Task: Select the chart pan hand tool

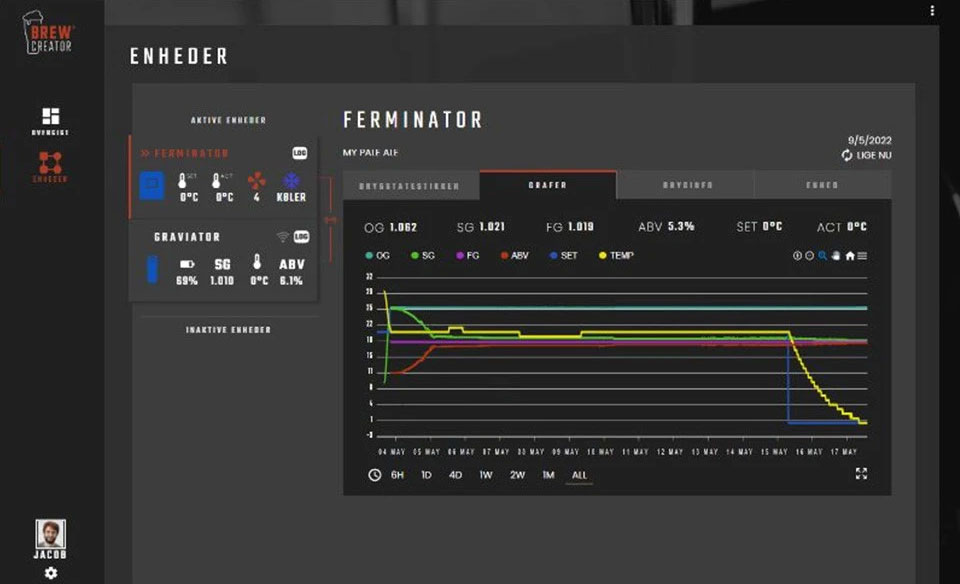Action: point(836,256)
